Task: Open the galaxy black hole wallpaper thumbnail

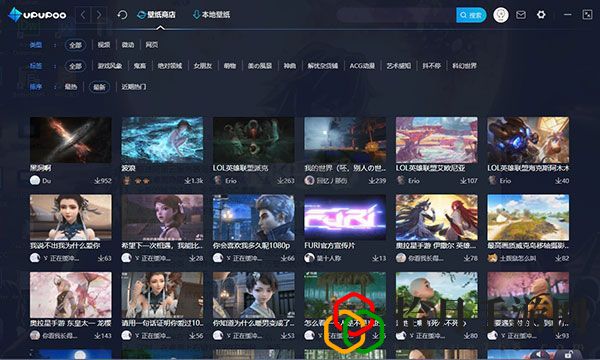Action: click(x=71, y=140)
